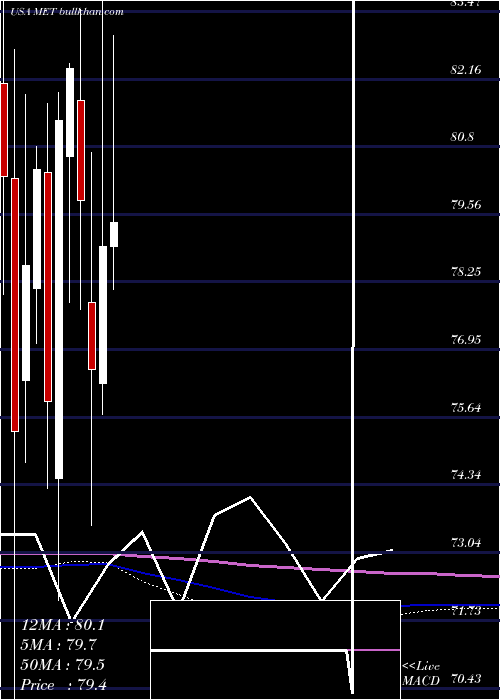Click the short red candle near 76.95
Image resolution: width=500 pixels, height=700 pixels.
tap(92, 336)
